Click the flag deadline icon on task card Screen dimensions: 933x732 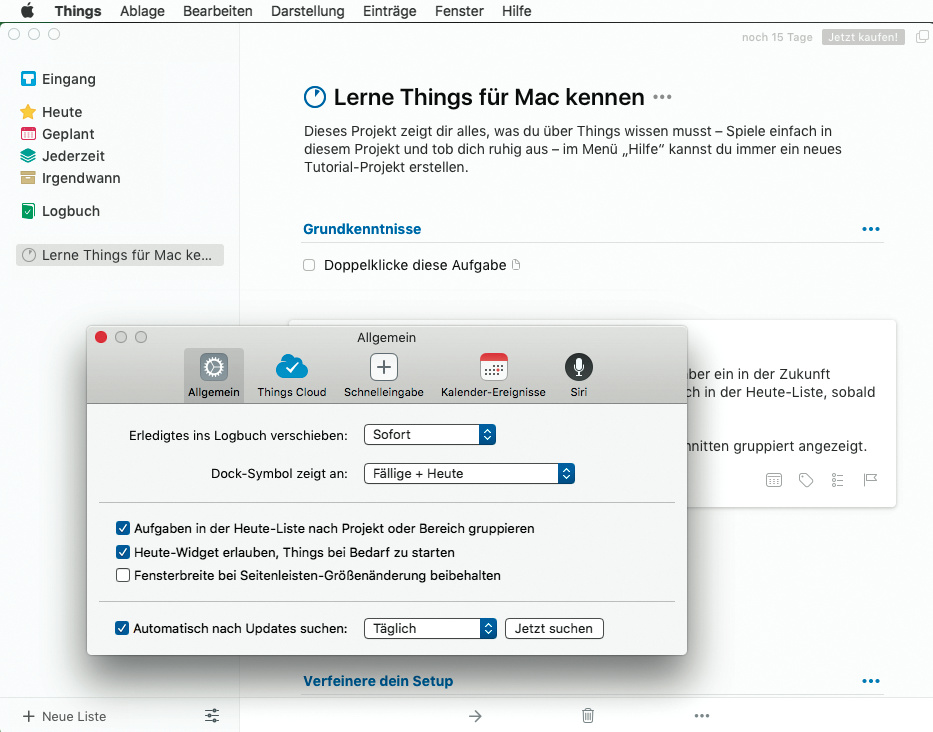[x=870, y=480]
